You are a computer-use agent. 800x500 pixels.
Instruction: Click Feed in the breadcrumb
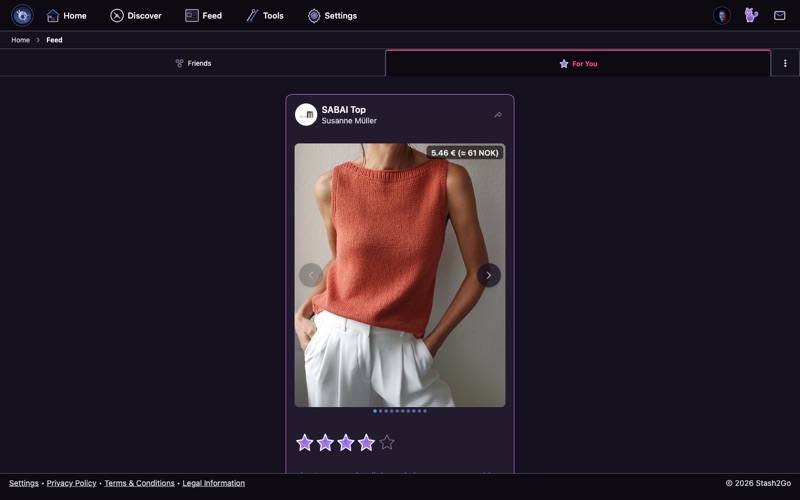[54, 40]
